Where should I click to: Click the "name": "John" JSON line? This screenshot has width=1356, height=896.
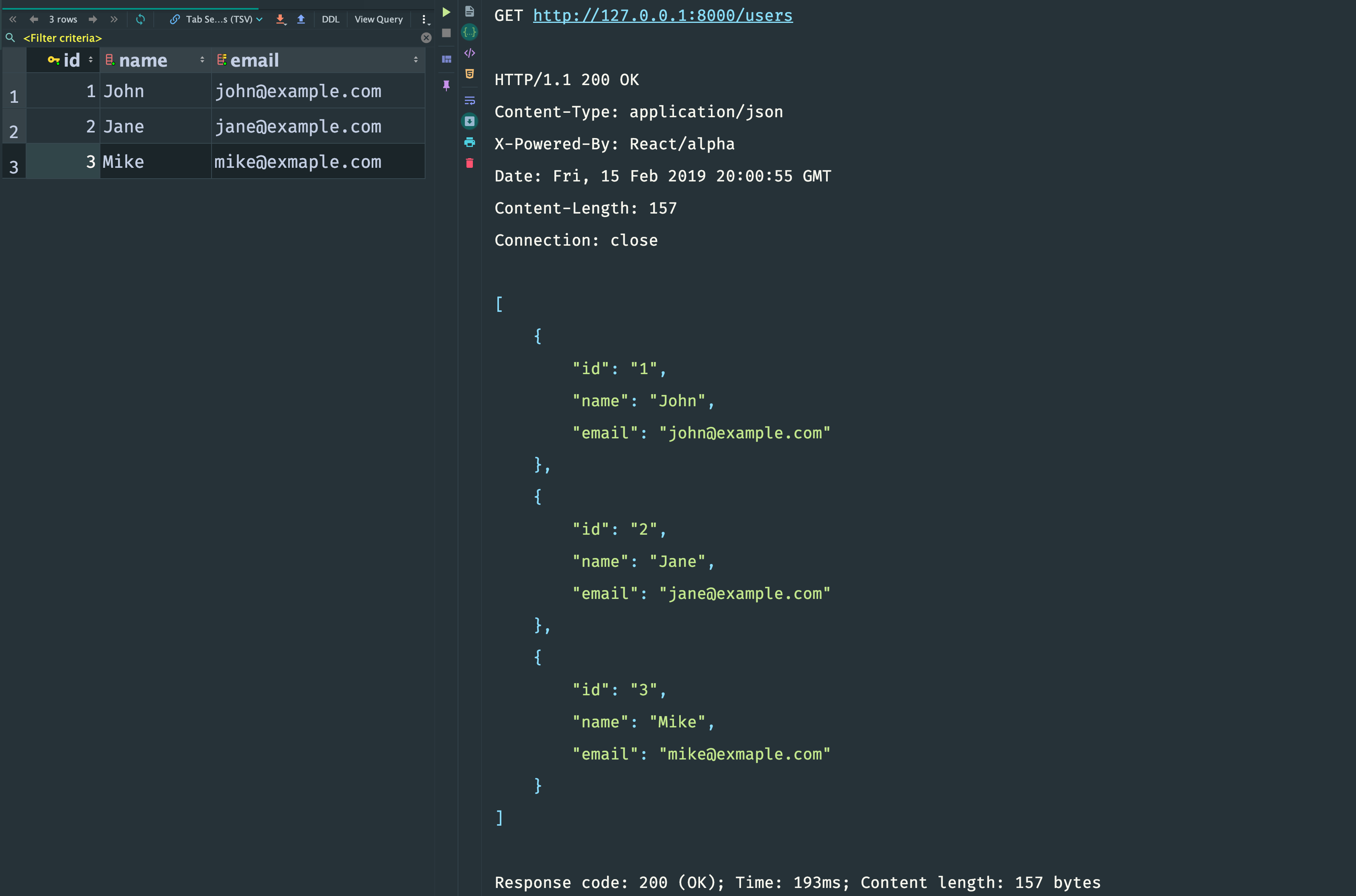tap(644, 401)
